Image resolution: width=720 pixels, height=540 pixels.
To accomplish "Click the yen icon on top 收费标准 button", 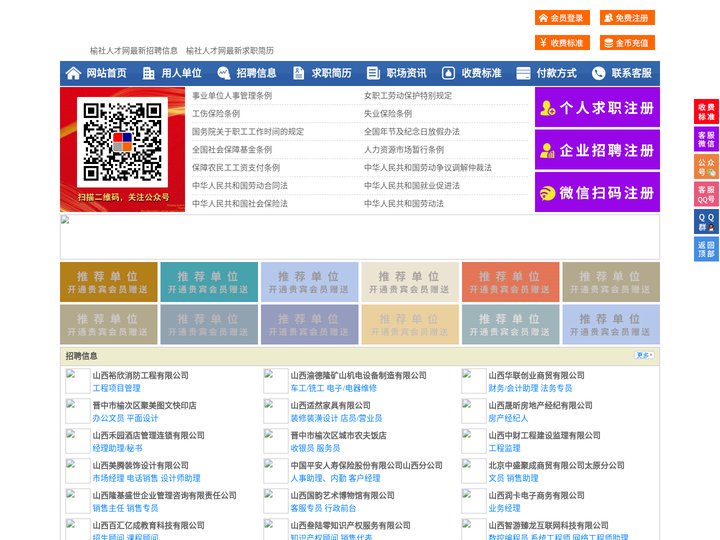I will [543, 43].
